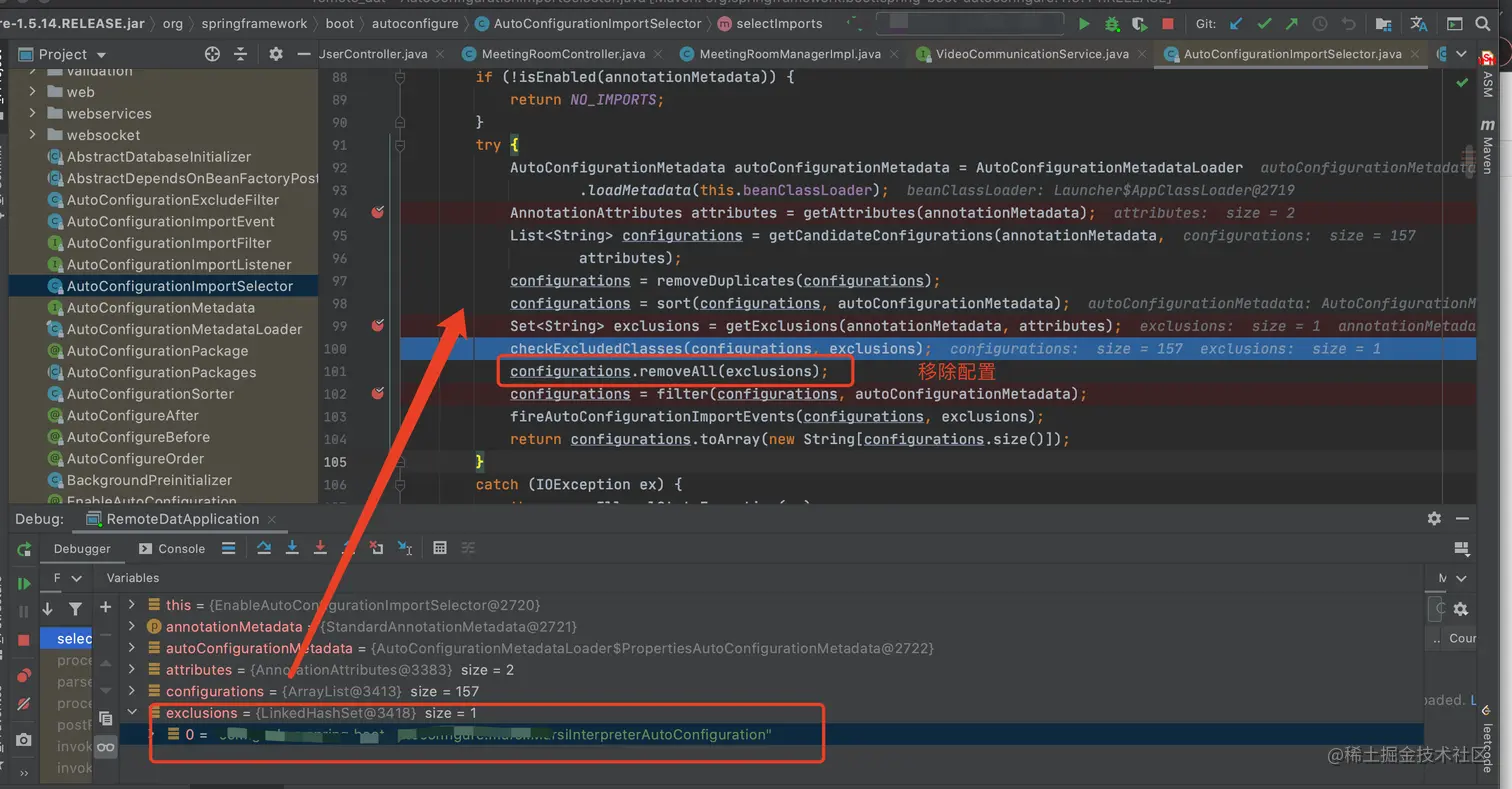Stop the debug session with the red square

[24, 640]
